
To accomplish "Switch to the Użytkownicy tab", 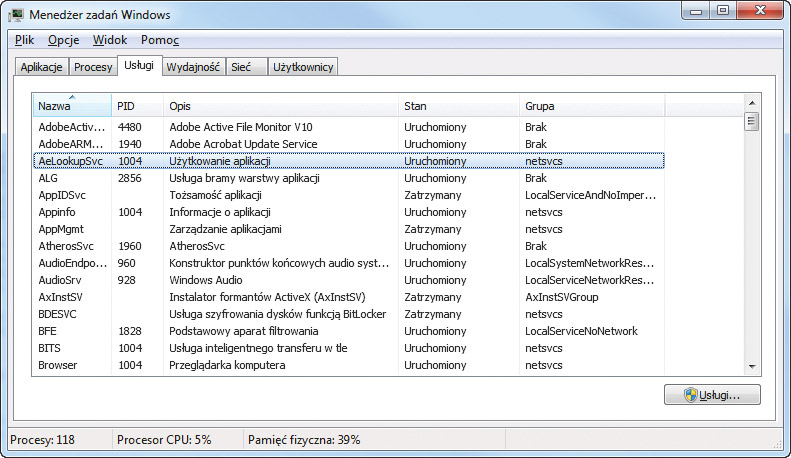I will coord(305,67).
